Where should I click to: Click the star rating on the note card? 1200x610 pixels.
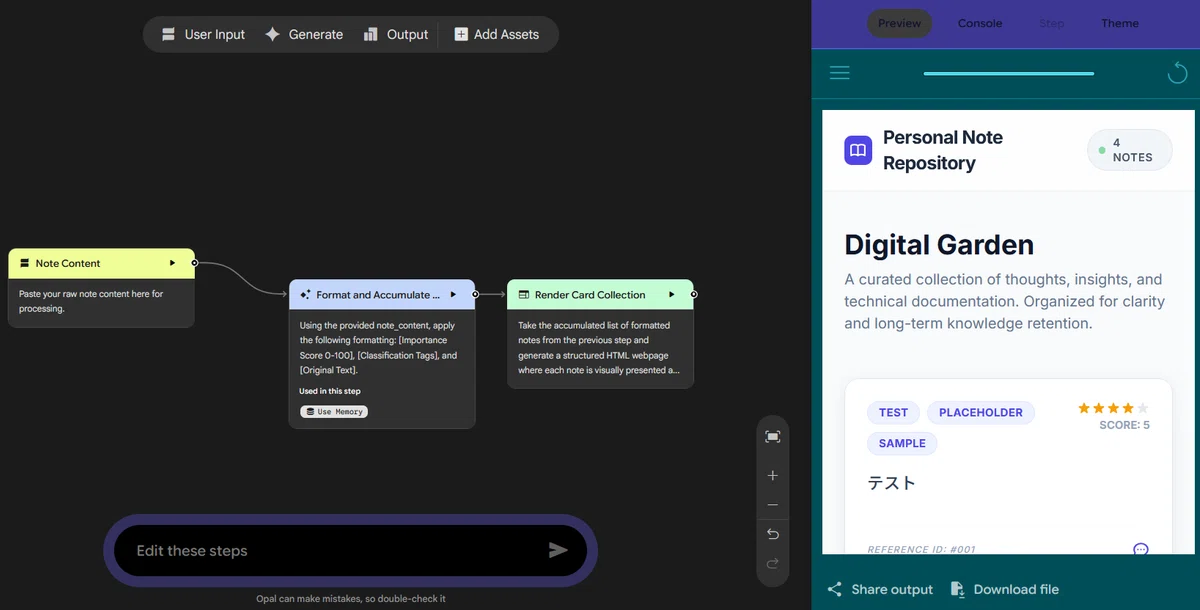pyautogui.click(x=1113, y=408)
